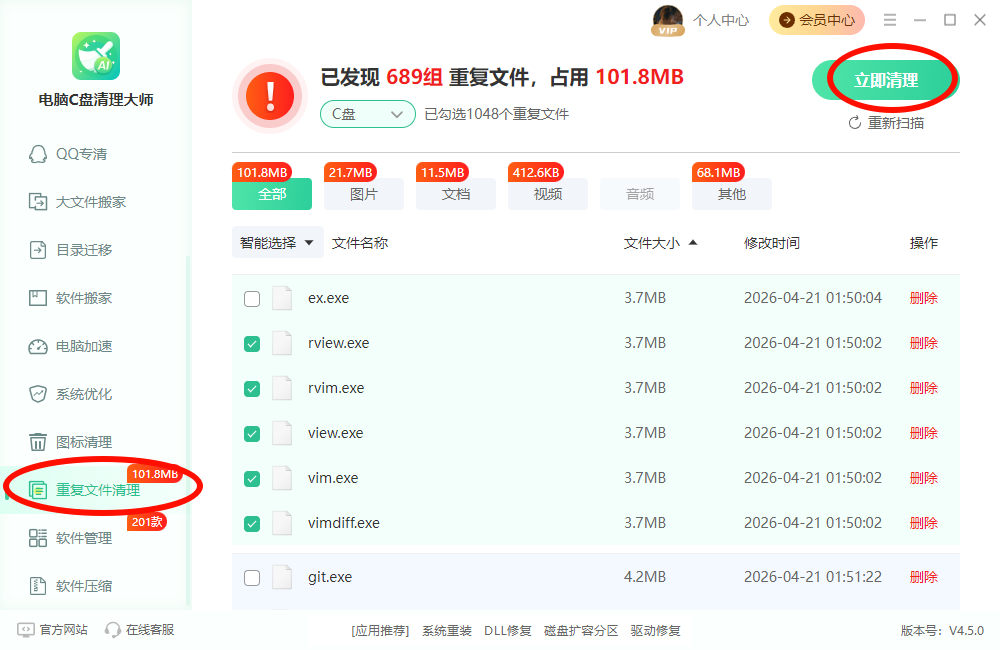1000x650 pixels.
Task: Click the 官方网站 monitor icon
Action: tap(26, 630)
